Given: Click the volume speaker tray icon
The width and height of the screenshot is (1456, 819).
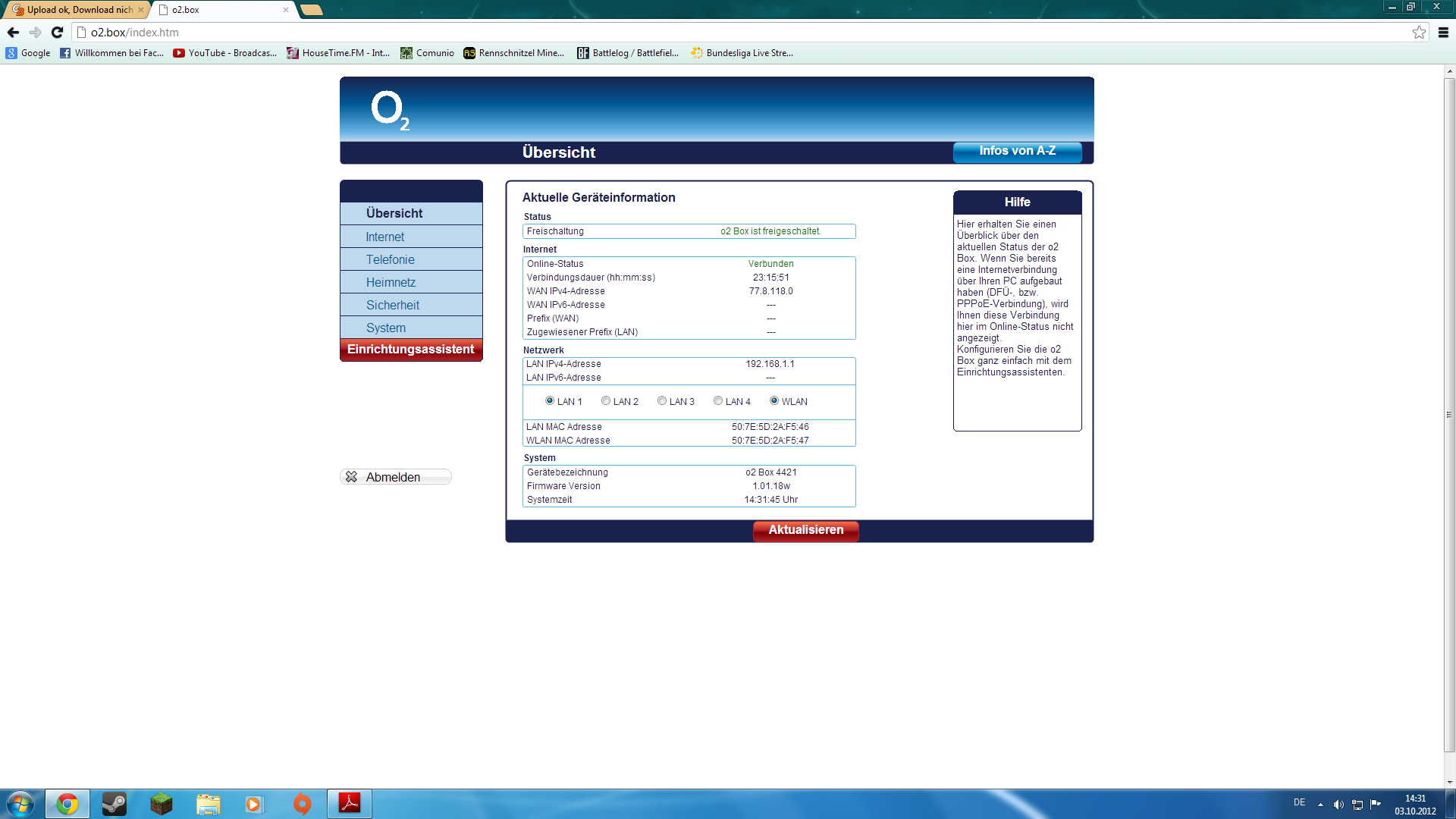Looking at the screenshot, I should coord(1338,805).
